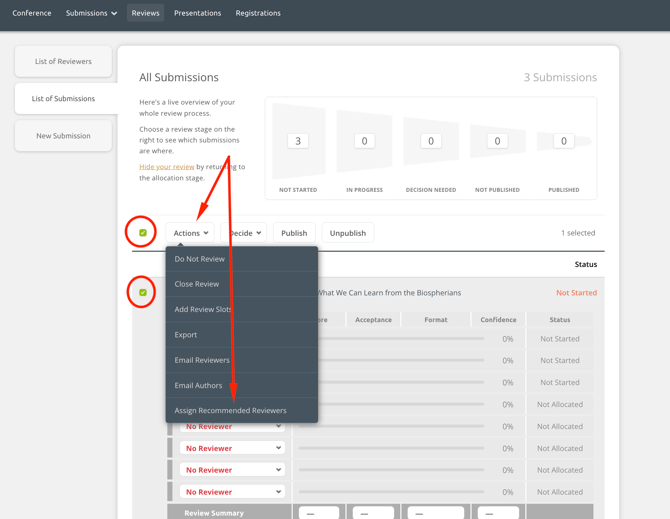Click 'Assign Recommended Reviewers' option
This screenshot has height=519, width=670.
click(x=231, y=410)
